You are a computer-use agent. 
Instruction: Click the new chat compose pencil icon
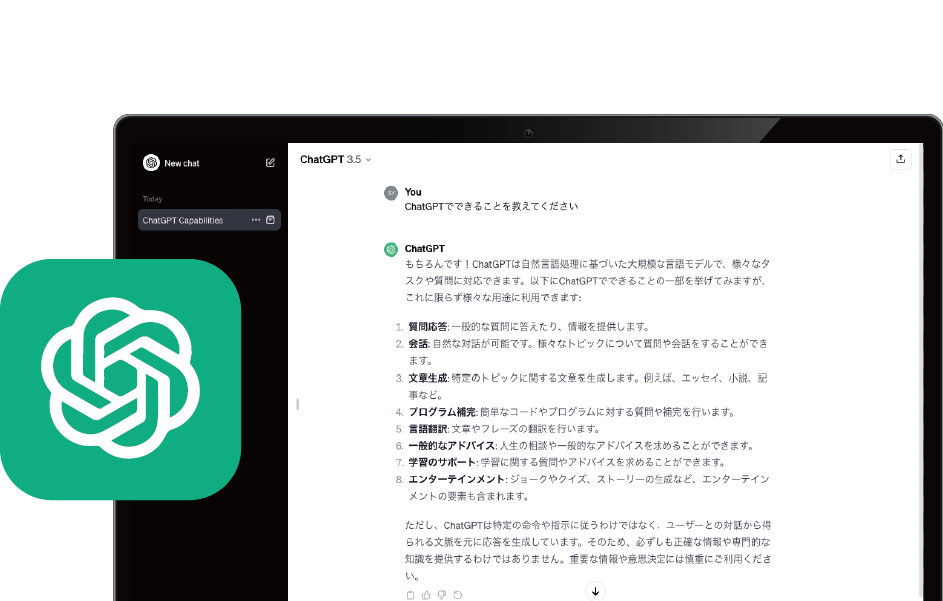pyautogui.click(x=270, y=162)
